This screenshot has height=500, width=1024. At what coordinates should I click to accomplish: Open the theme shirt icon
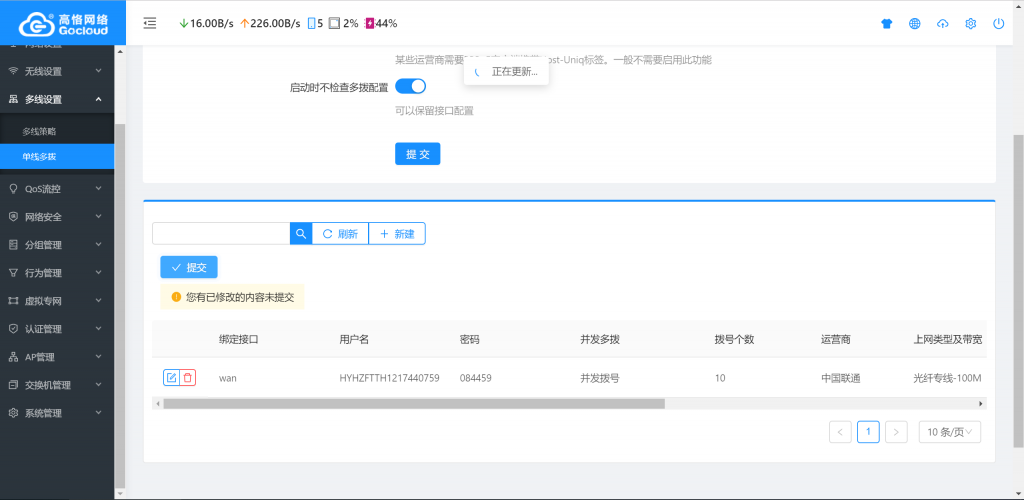click(886, 23)
